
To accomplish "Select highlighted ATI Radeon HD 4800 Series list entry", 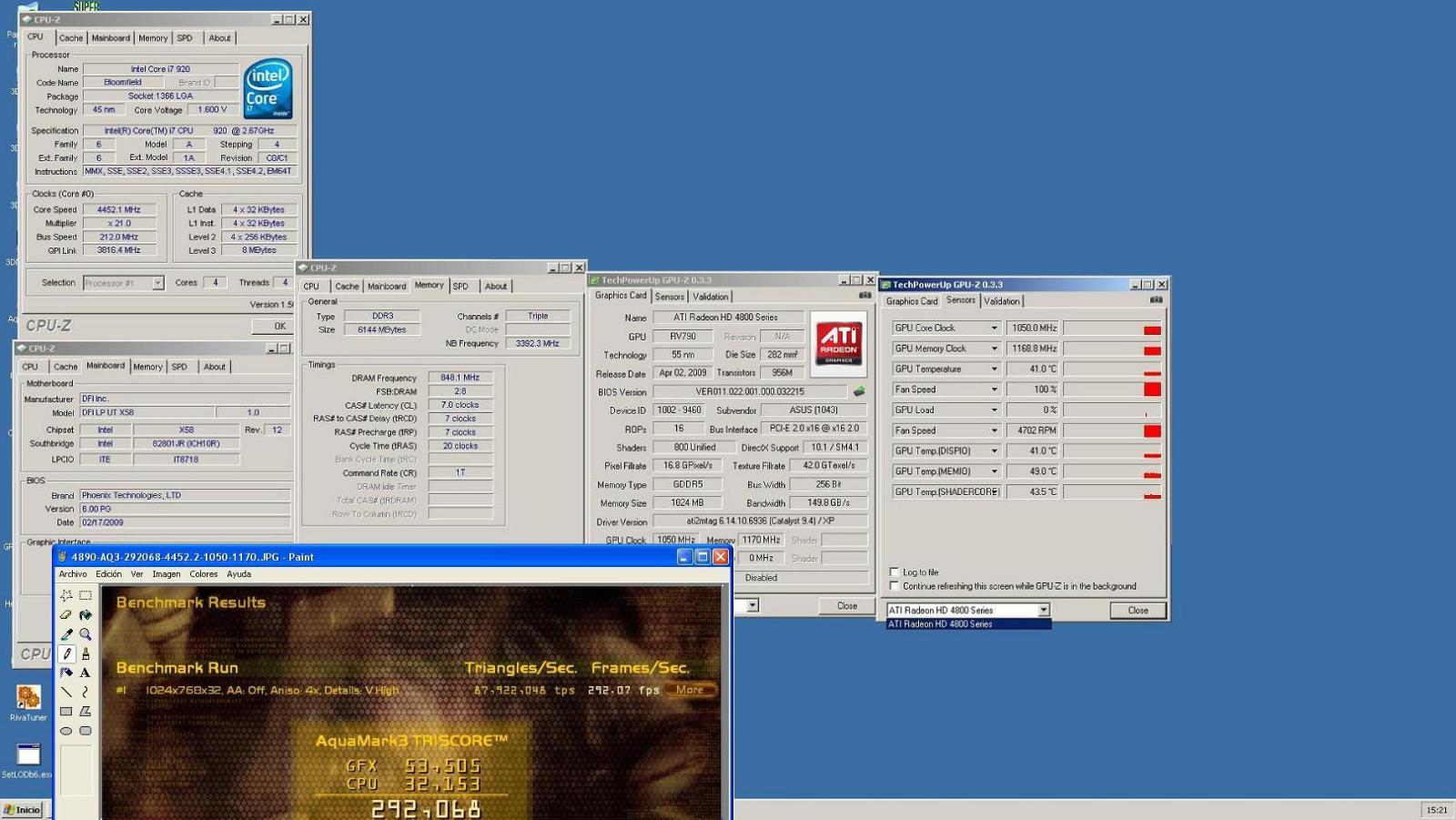I will click(x=968, y=624).
